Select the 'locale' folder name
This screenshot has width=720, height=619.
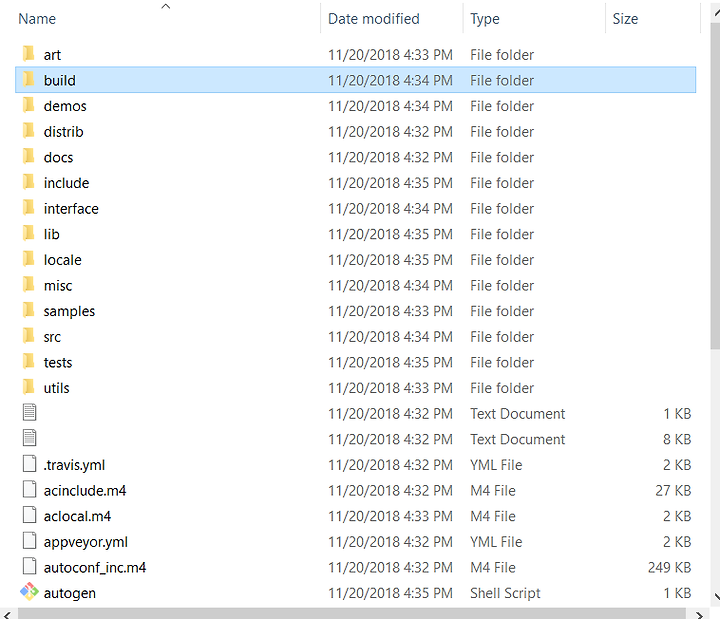point(62,260)
